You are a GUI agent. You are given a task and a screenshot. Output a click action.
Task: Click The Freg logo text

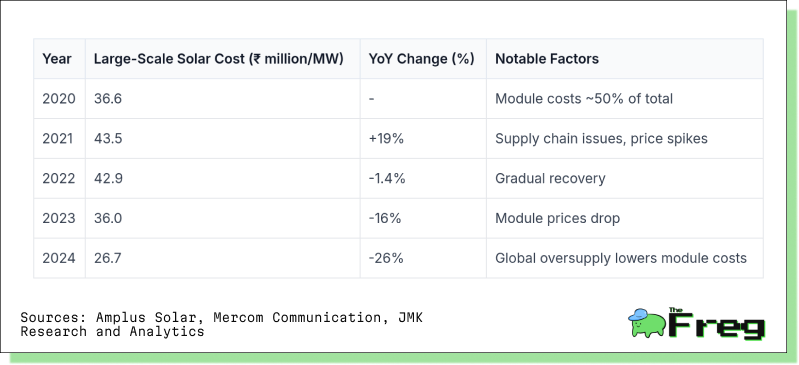(x=717, y=324)
